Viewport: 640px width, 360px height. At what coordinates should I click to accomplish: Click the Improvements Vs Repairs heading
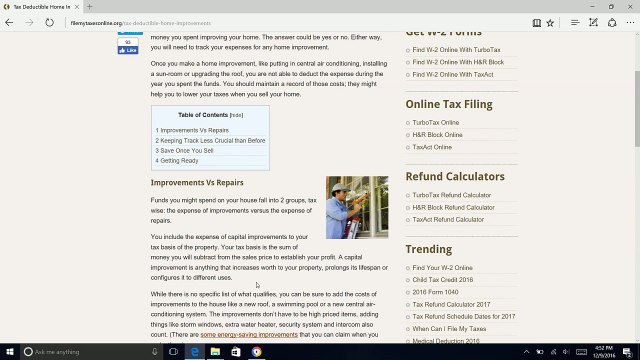tap(197, 182)
